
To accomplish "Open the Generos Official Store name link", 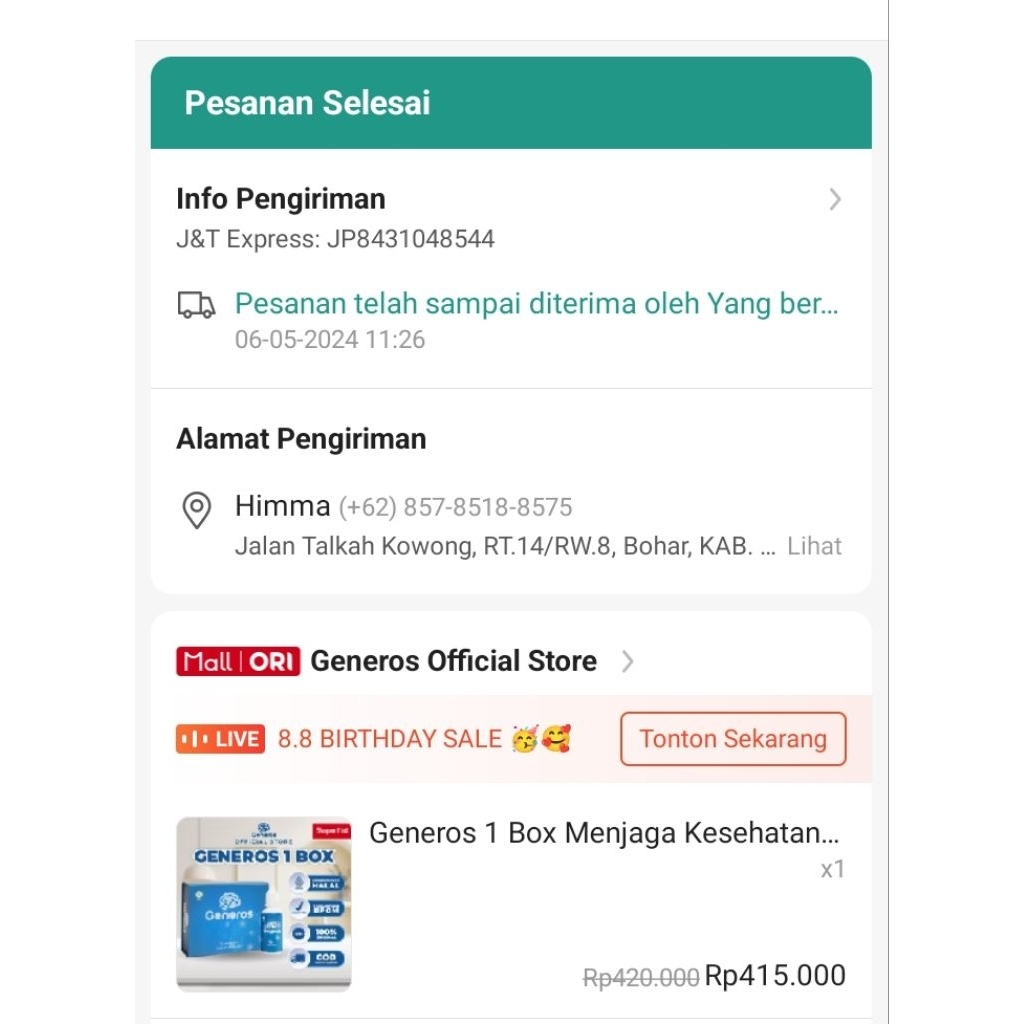I will tap(453, 661).
